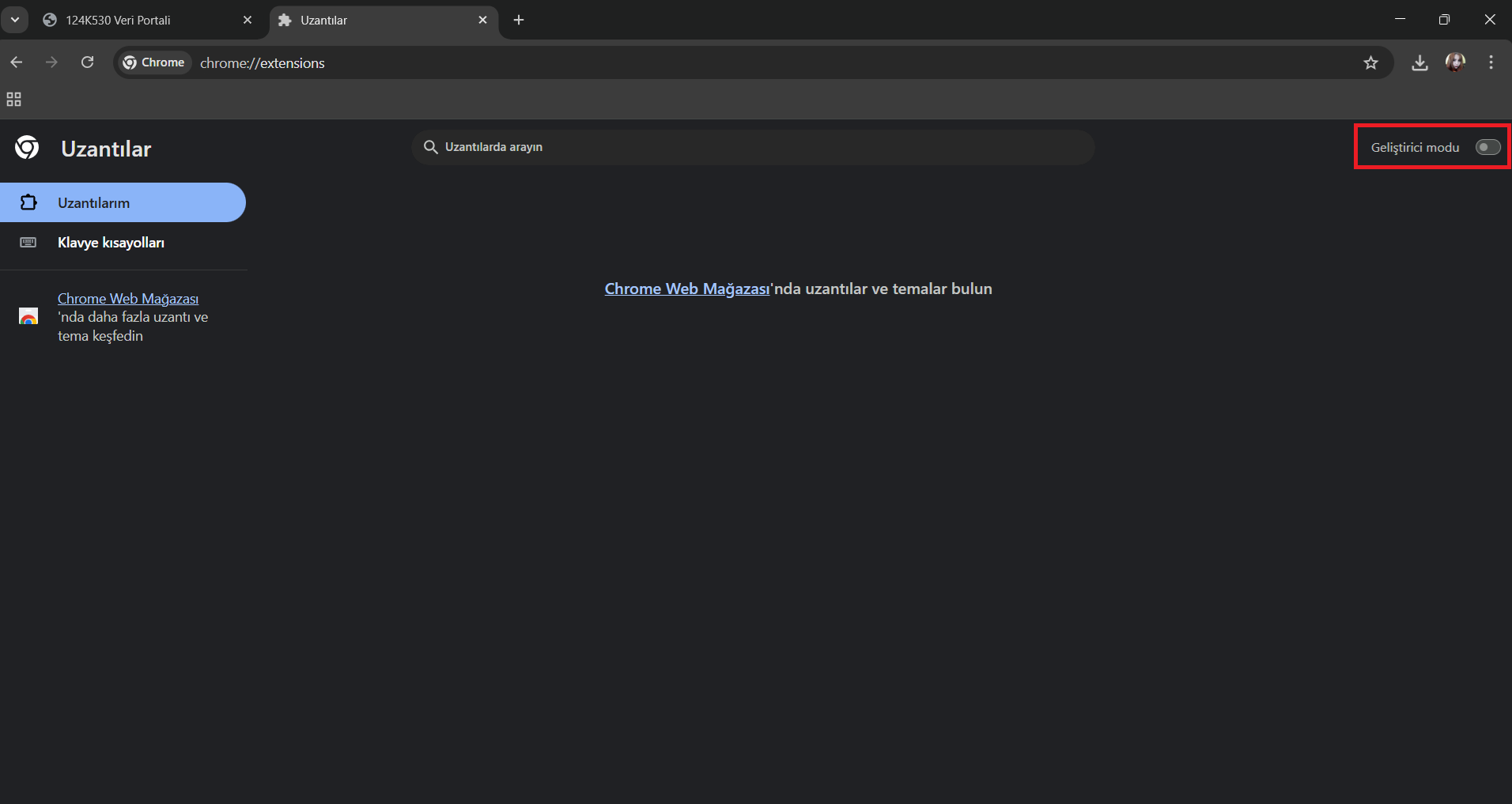Toggle the Geliştirici modu switch
The image size is (1512, 804).
(x=1487, y=147)
